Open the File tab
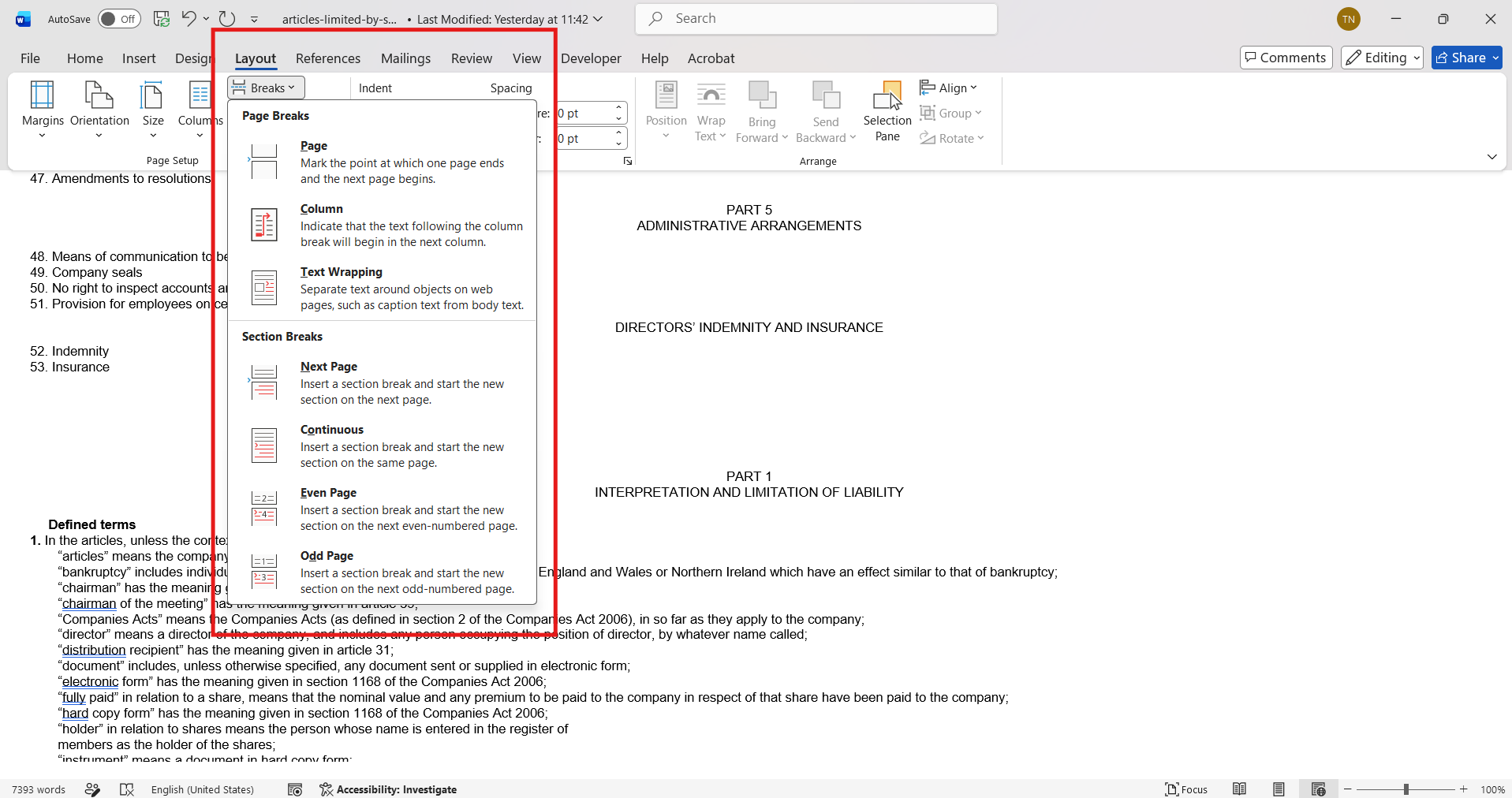This screenshot has height=798, width=1512. tap(30, 58)
